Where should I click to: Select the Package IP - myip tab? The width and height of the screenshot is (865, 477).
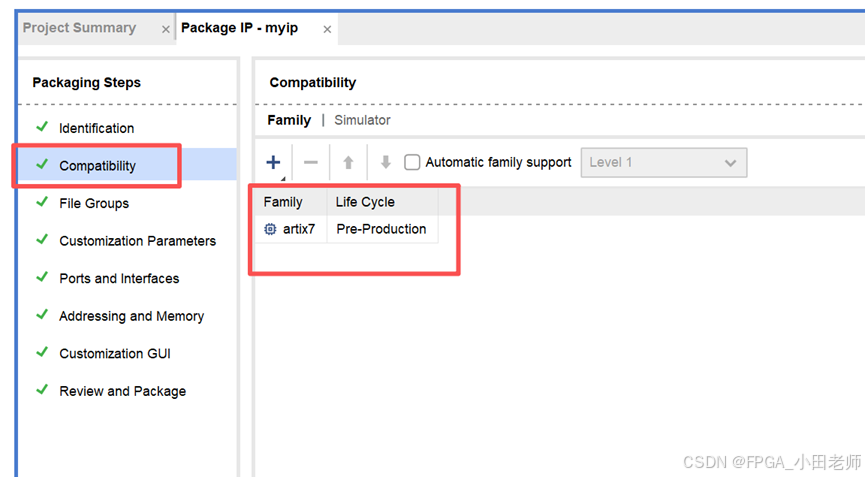pos(239,28)
